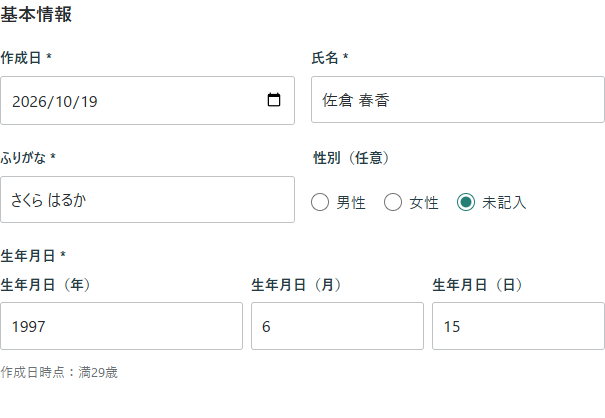
Task: Click the birth day field showing 15
Action: 518,326
